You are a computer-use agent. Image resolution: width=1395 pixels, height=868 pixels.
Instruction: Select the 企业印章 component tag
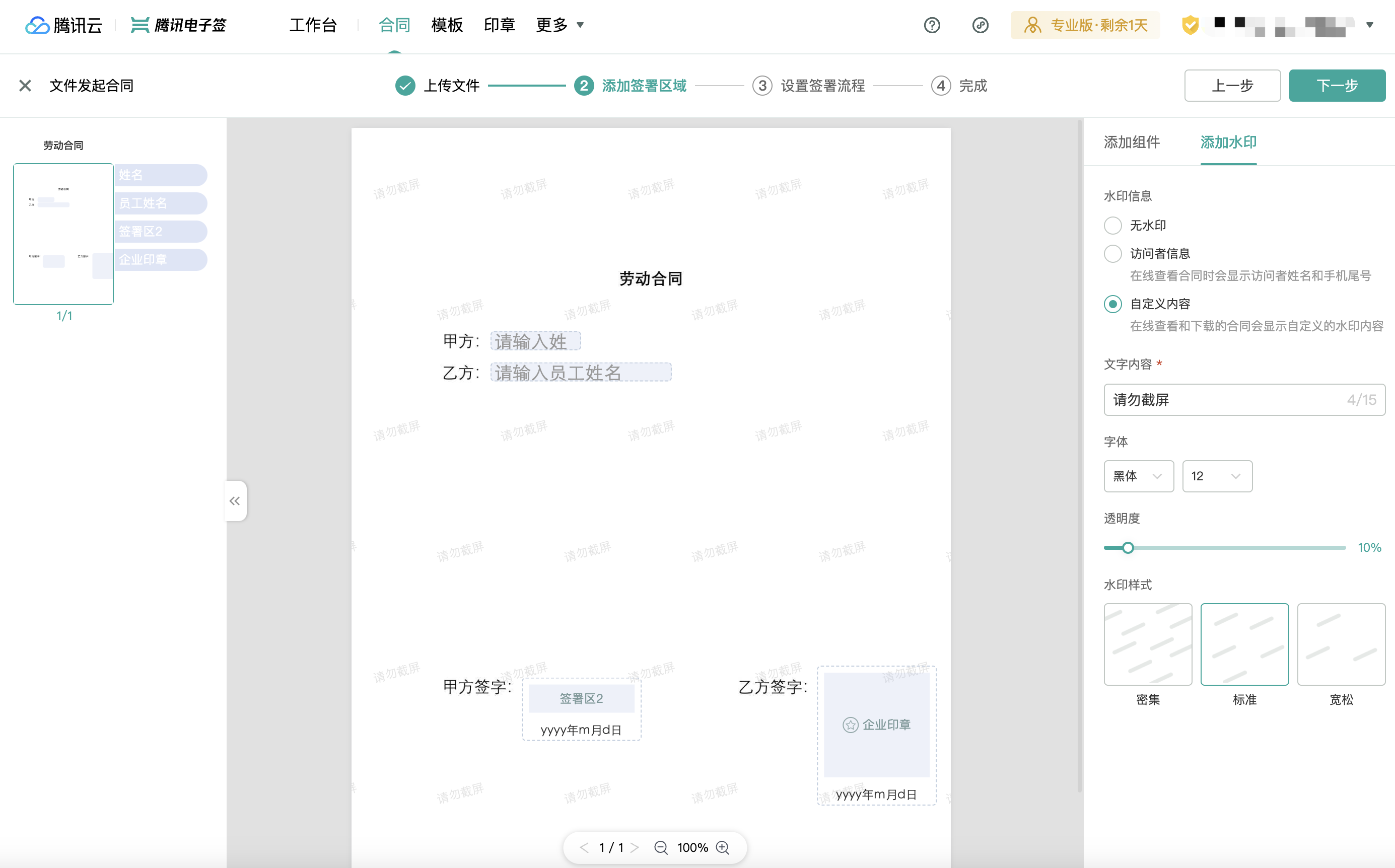tap(161, 259)
